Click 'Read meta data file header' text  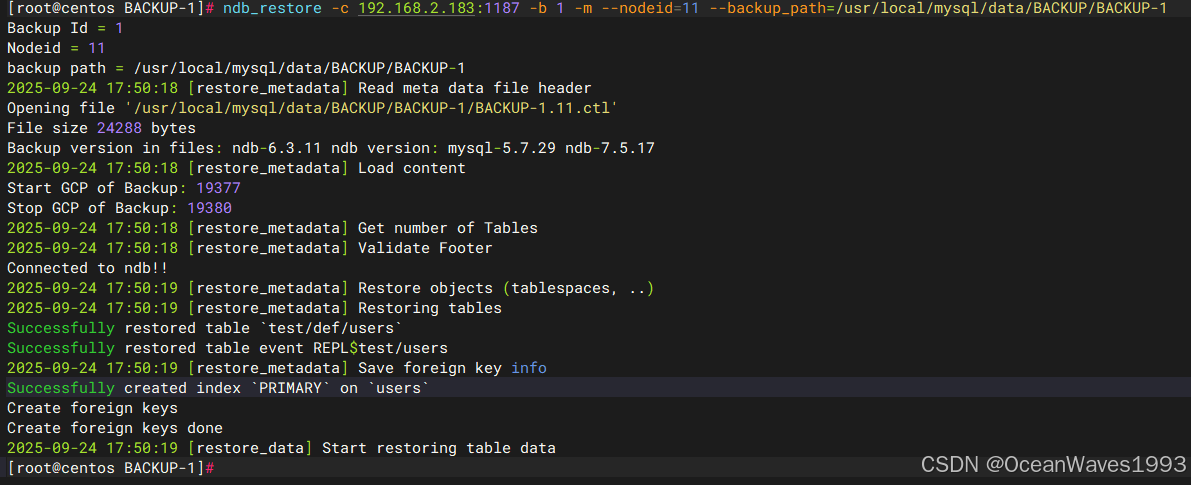[474, 88]
